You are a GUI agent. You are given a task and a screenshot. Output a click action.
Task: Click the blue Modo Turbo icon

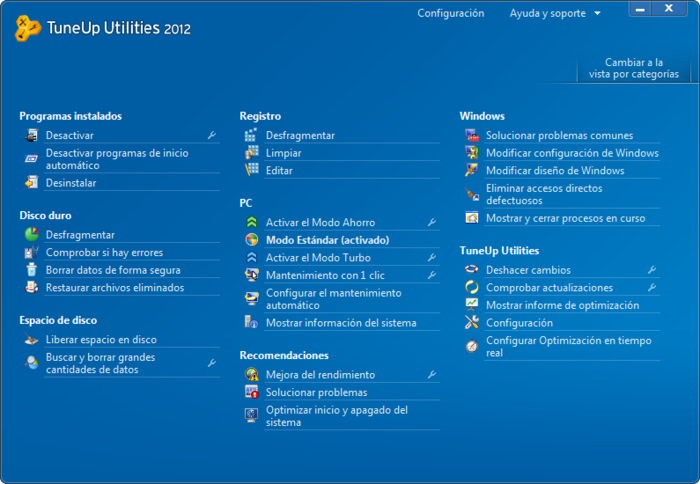251,257
